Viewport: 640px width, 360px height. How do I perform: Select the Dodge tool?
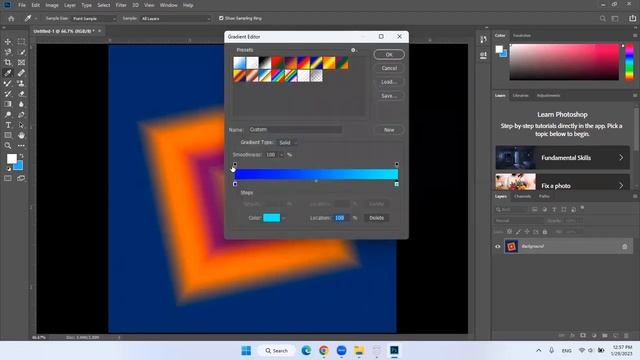click(8, 115)
